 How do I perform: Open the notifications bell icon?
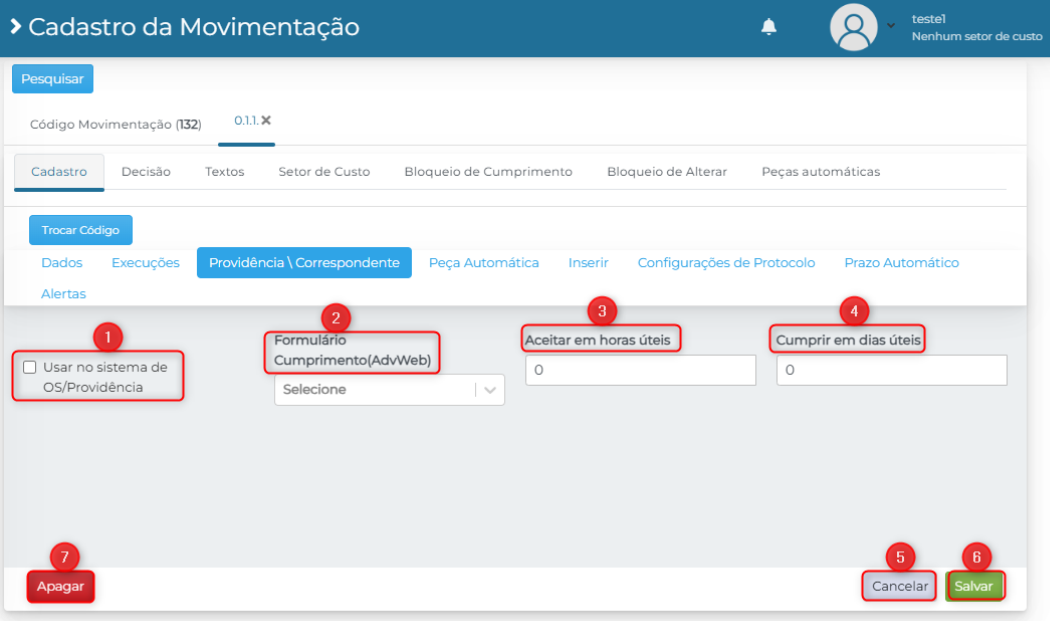coord(769,27)
